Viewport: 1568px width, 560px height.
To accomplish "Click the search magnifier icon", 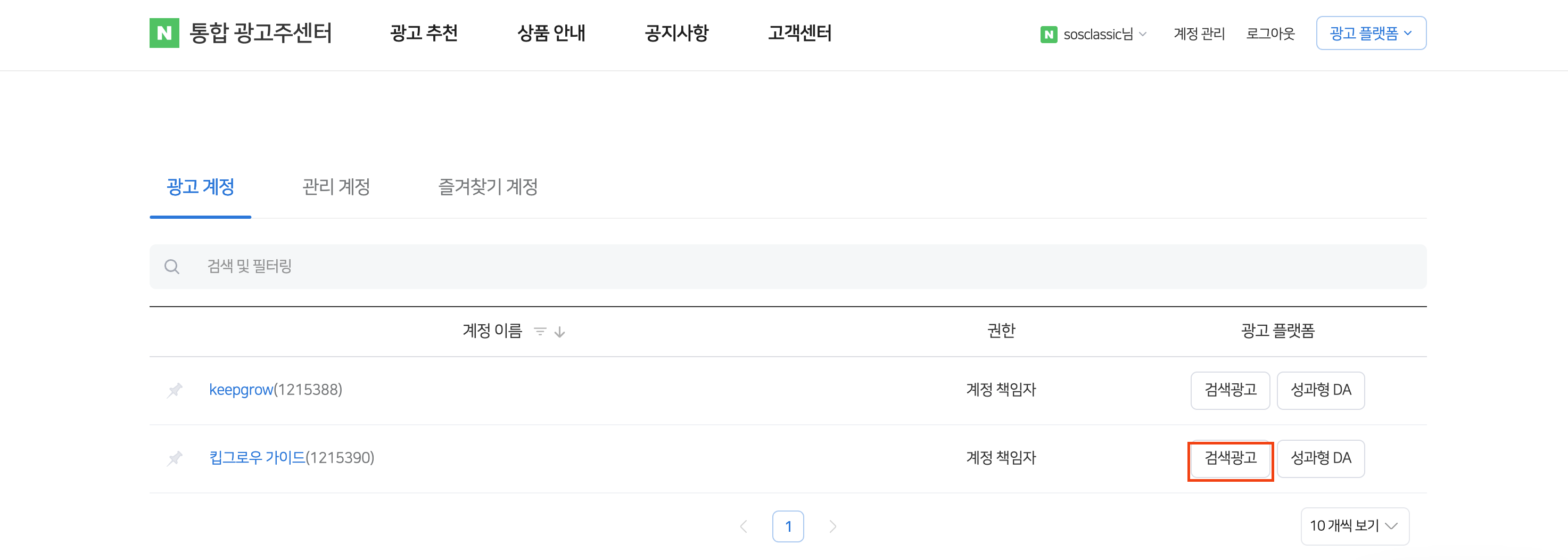I will (x=172, y=267).
